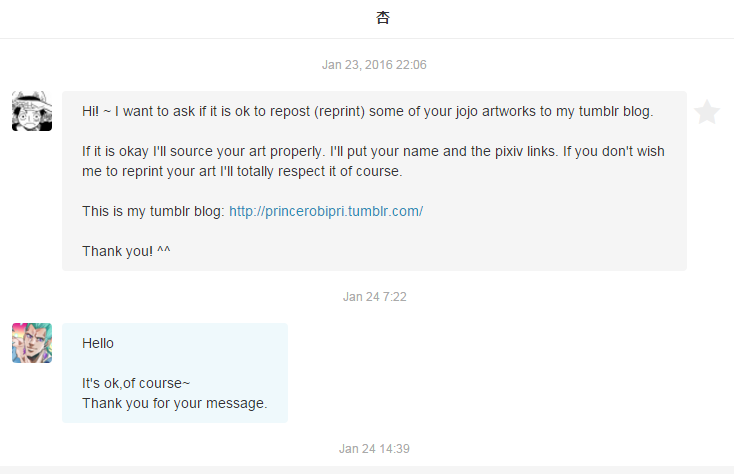Click the "Thank you! ^^" line
The width and height of the screenshot is (734, 474).
click(126, 251)
